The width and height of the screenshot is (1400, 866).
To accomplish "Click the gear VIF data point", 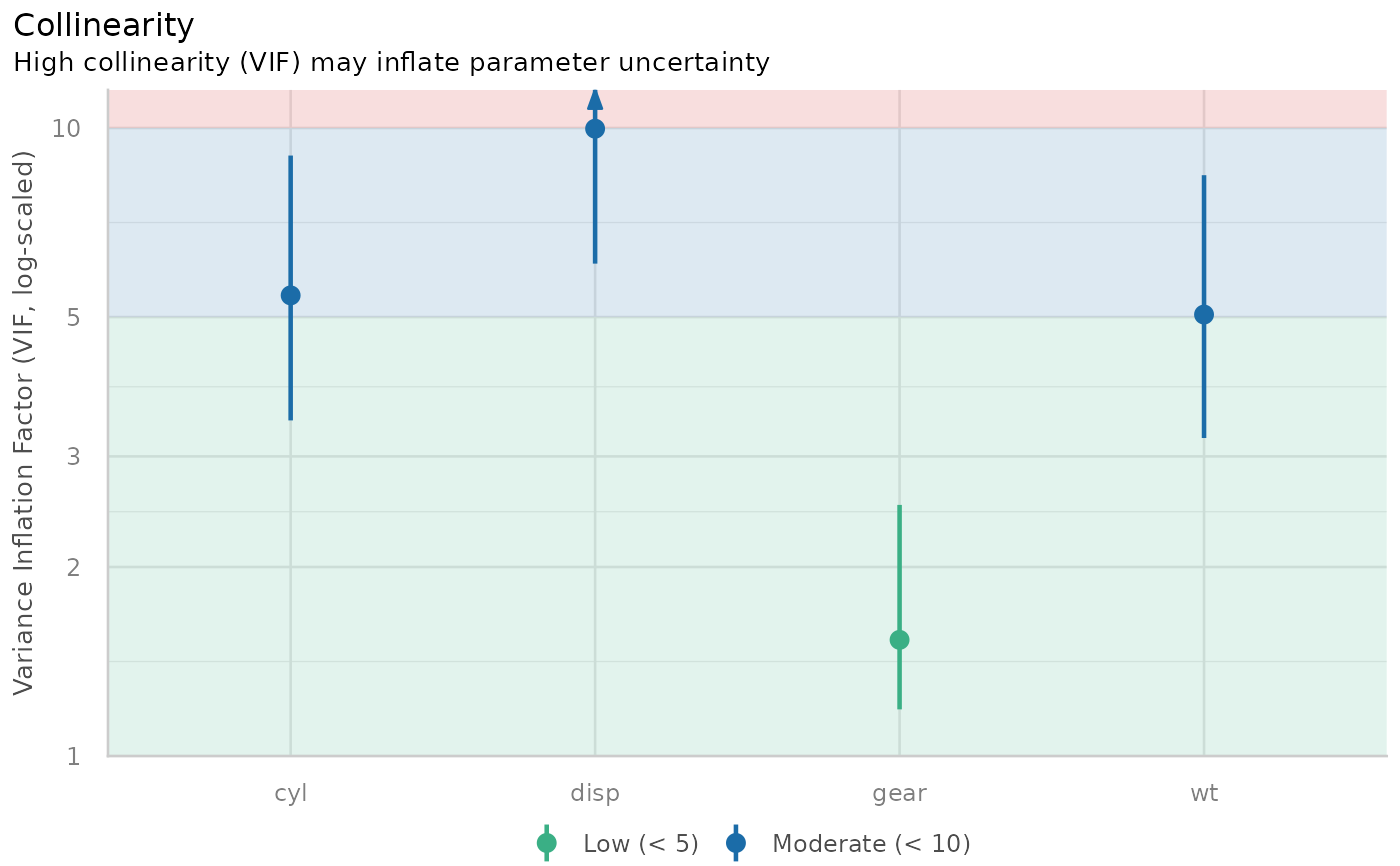I will click(x=899, y=640).
